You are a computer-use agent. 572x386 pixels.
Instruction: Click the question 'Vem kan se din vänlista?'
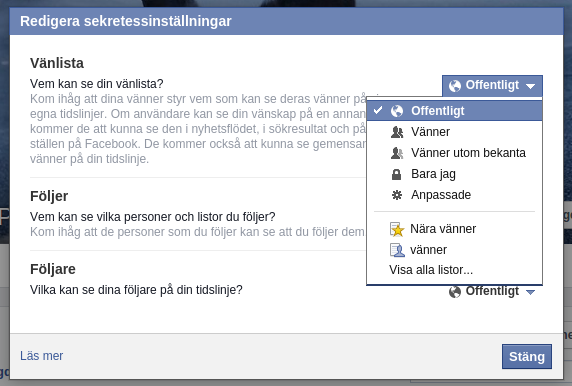97,84
